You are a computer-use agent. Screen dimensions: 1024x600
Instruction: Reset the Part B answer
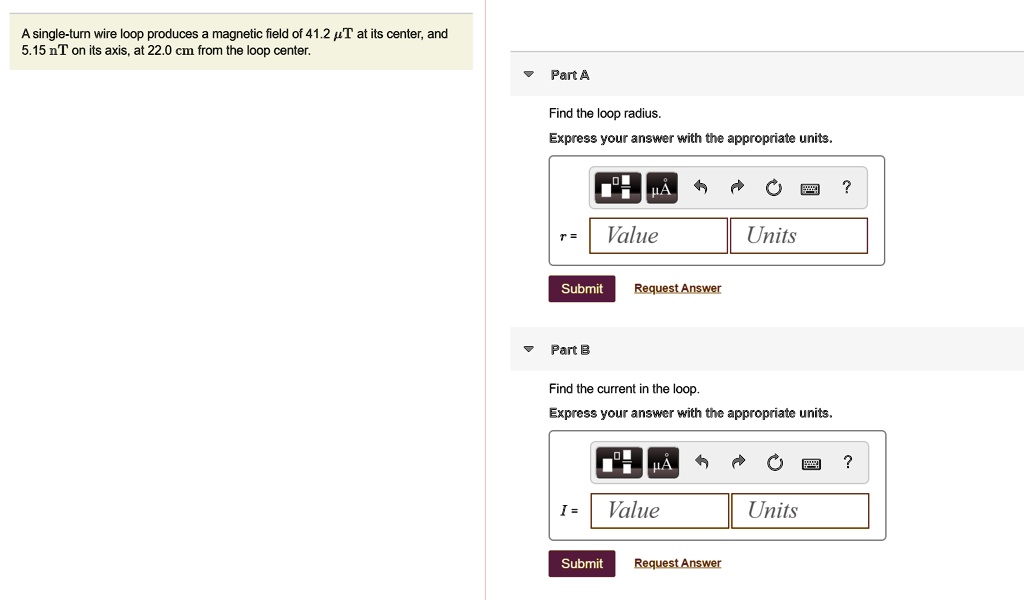click(774, 462)
